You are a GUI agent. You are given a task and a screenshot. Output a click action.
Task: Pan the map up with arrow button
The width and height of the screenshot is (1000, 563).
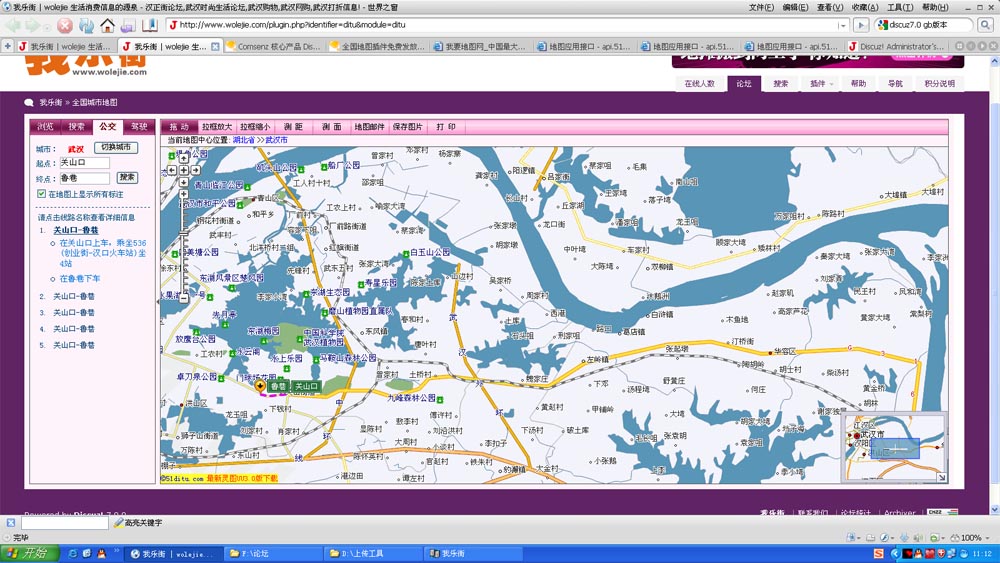pos(184,158)
